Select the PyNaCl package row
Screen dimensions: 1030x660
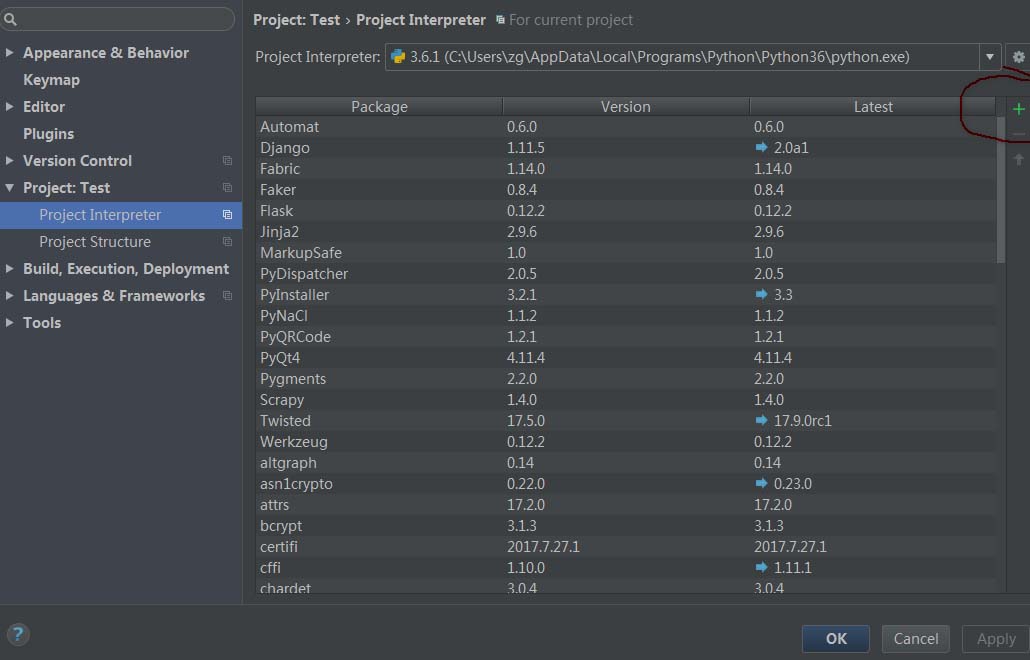click(625, 315)
